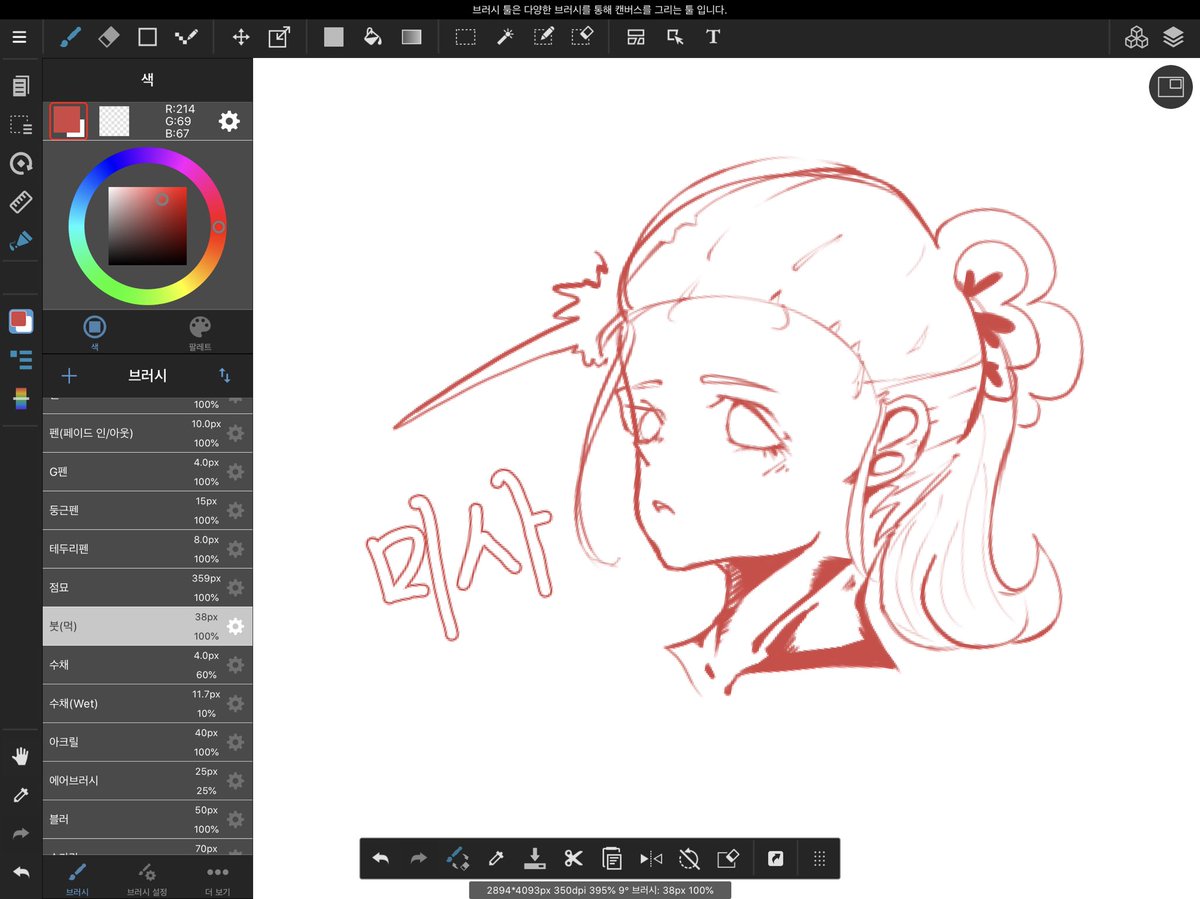Select the Eraser tool in top toolbar
This screenshot has width=1200, height=899.
(x=108, y=37)
